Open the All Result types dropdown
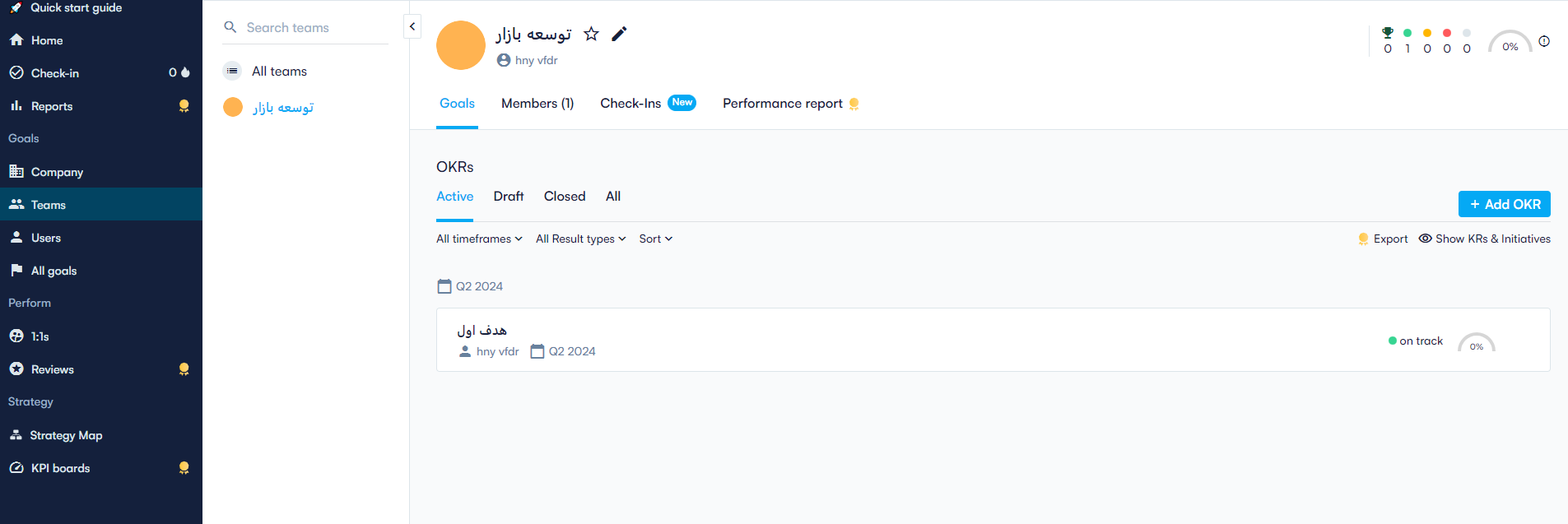Viewport: 1568px width, 524px height. point(580,239)
